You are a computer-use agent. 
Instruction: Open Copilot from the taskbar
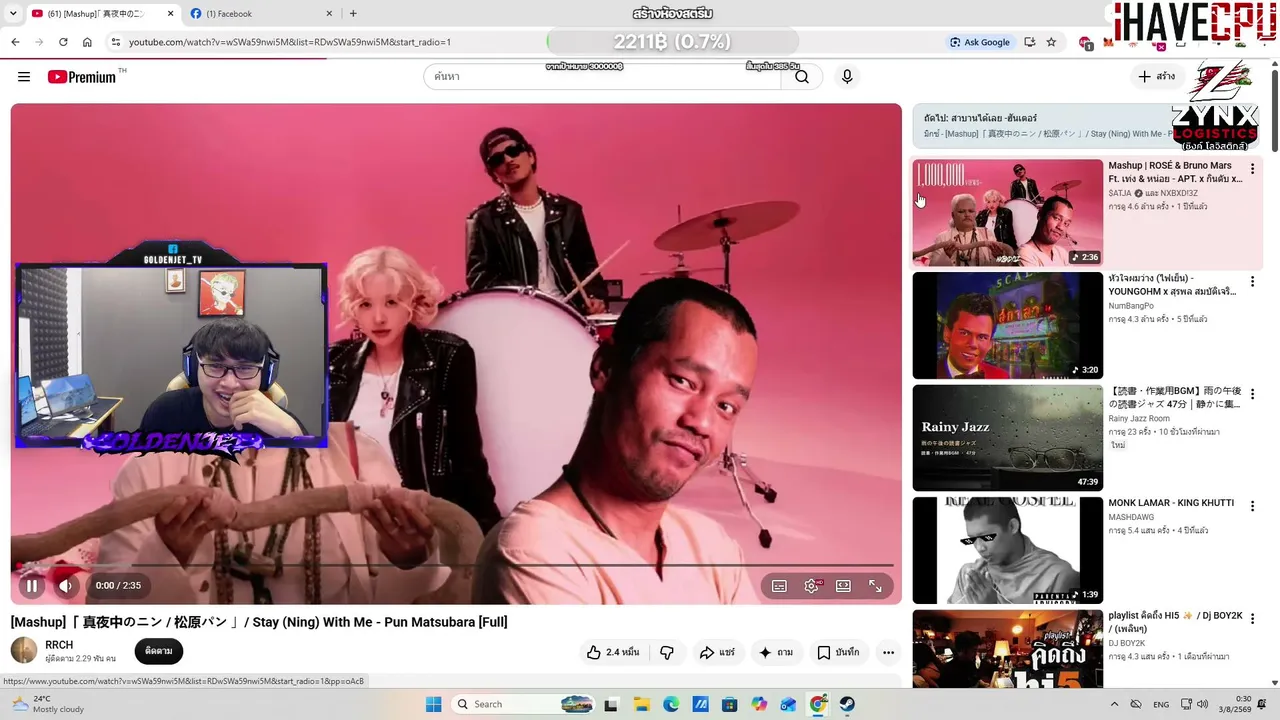pos(759,704)
